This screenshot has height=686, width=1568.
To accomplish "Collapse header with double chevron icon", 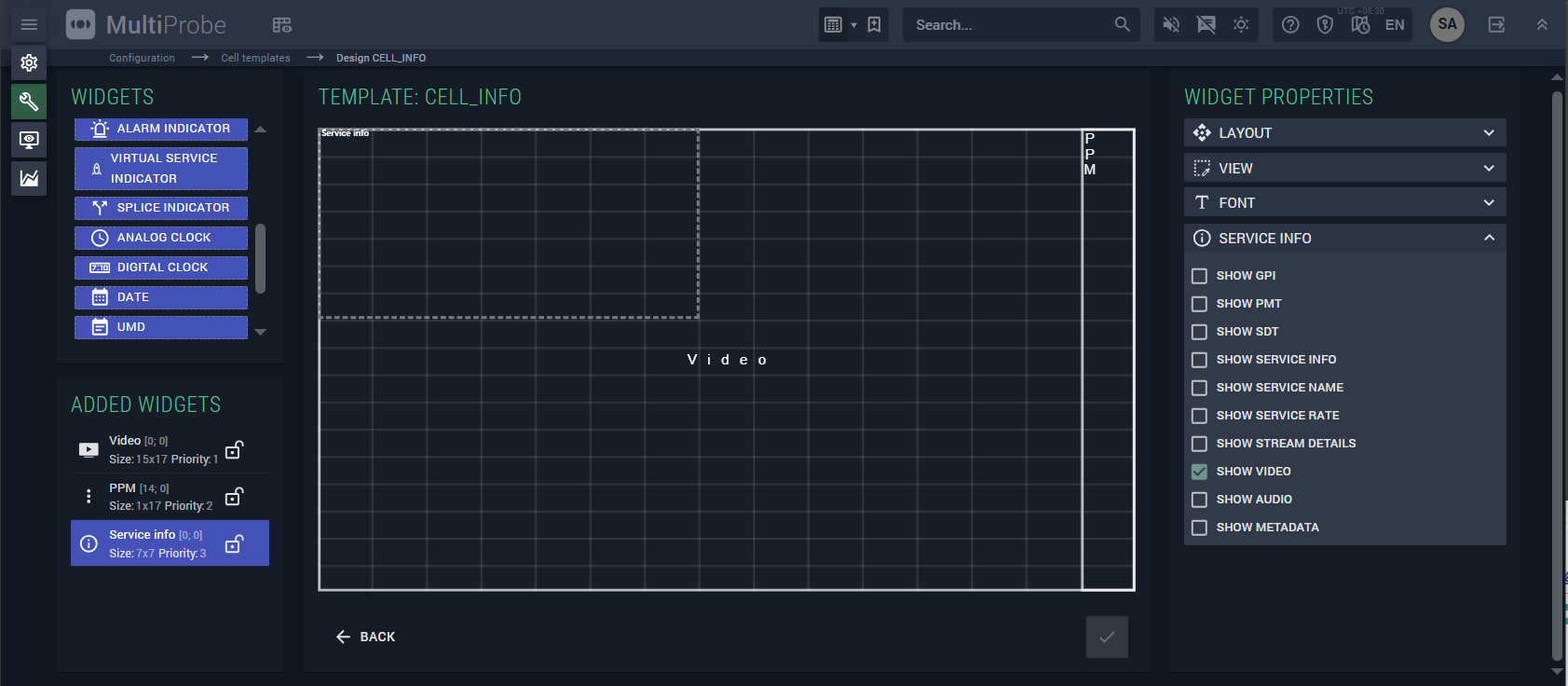I will (1542, 25).
